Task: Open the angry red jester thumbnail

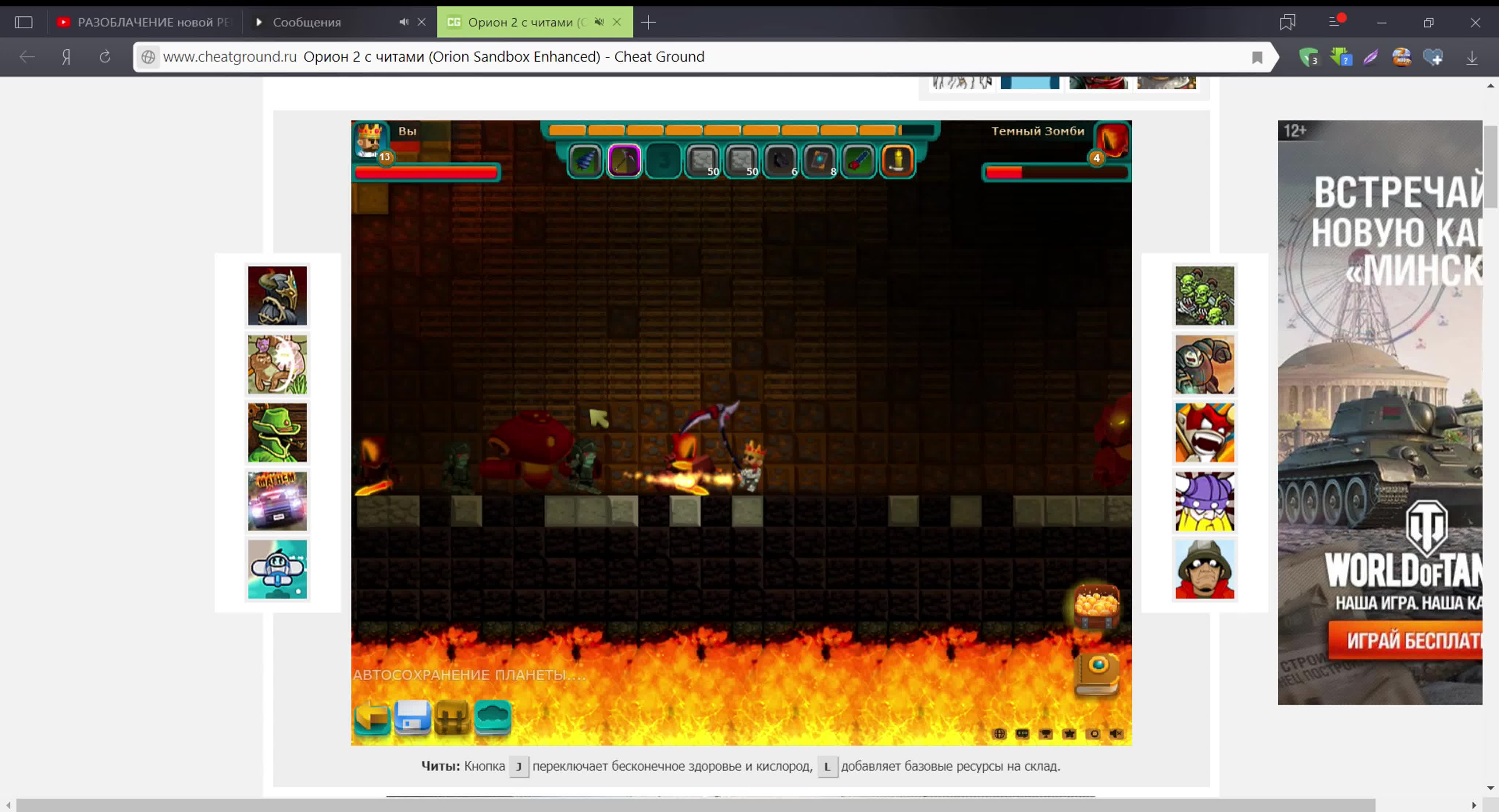Action: [1204, 433]
